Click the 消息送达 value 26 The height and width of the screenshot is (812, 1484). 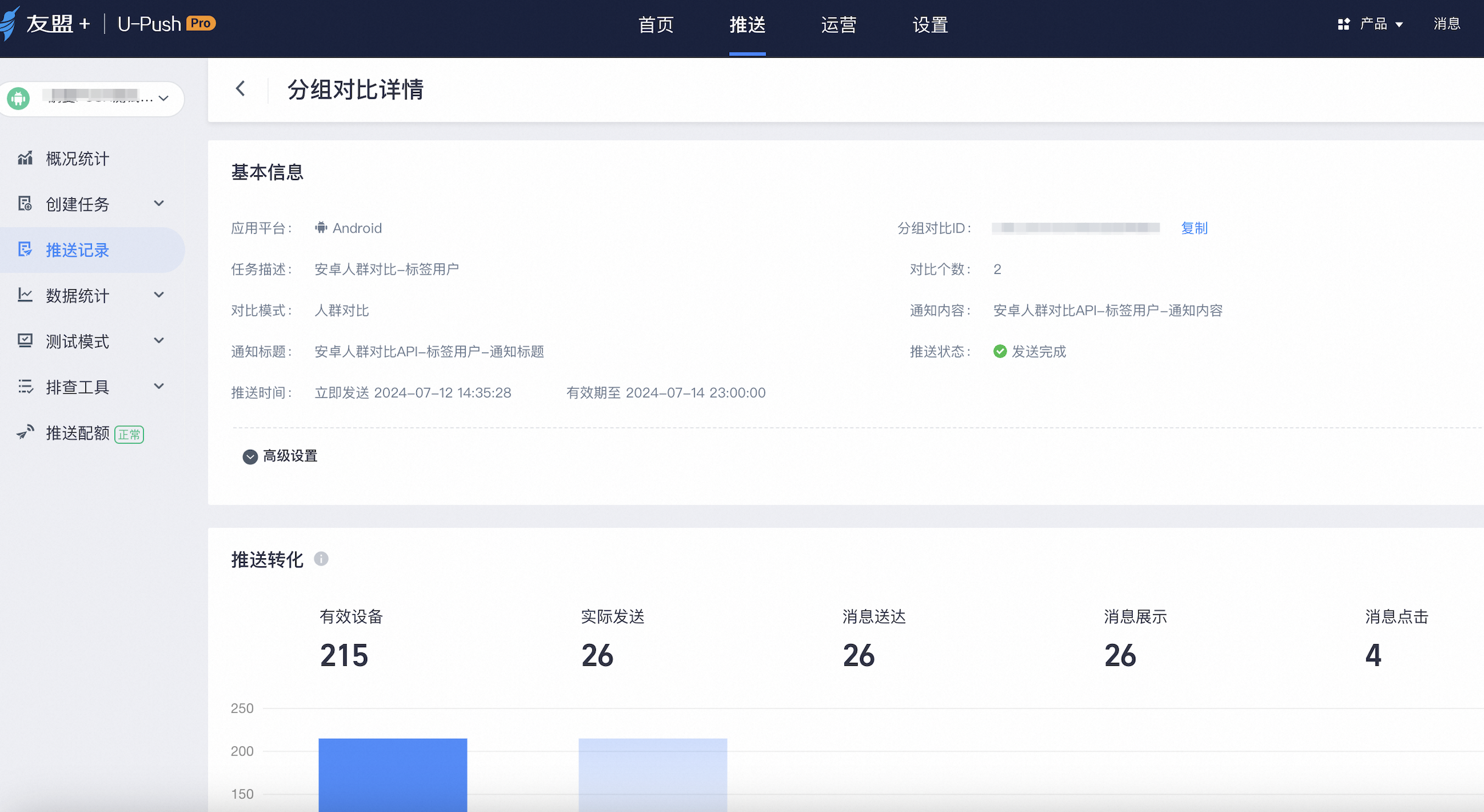tap(859, 656)
